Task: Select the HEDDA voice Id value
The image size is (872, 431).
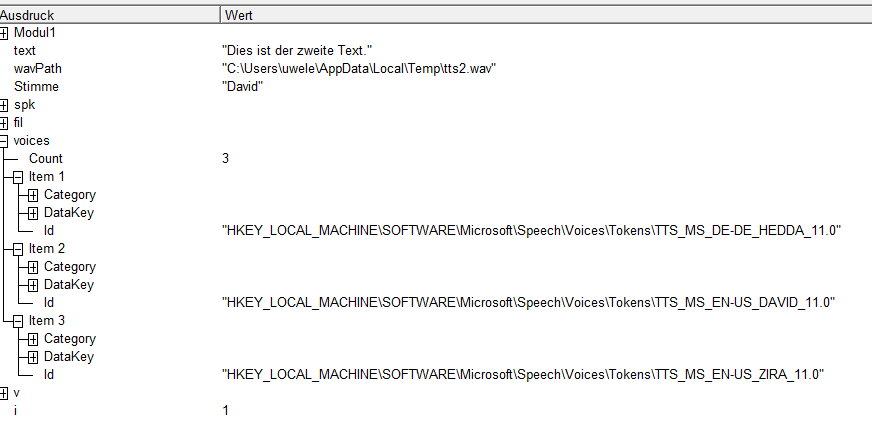Action: pos(531,231)
